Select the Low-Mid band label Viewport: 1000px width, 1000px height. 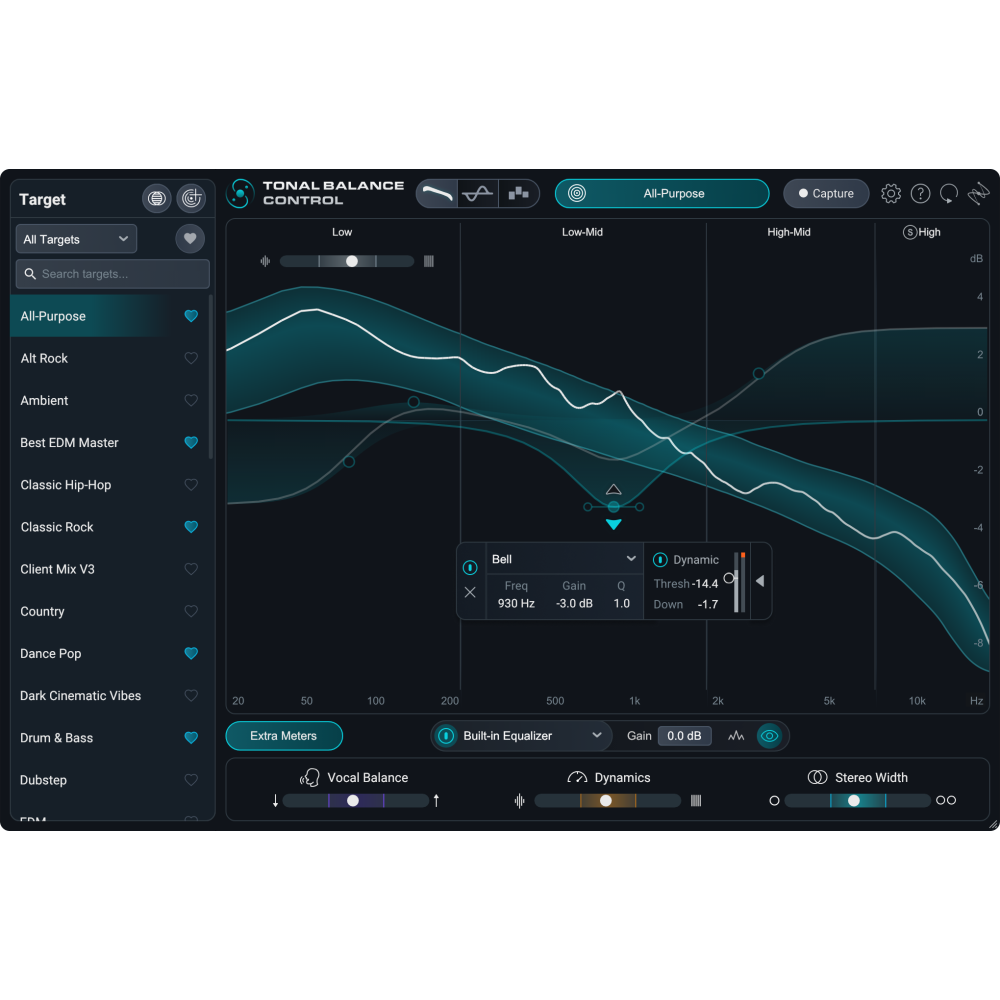582,232
